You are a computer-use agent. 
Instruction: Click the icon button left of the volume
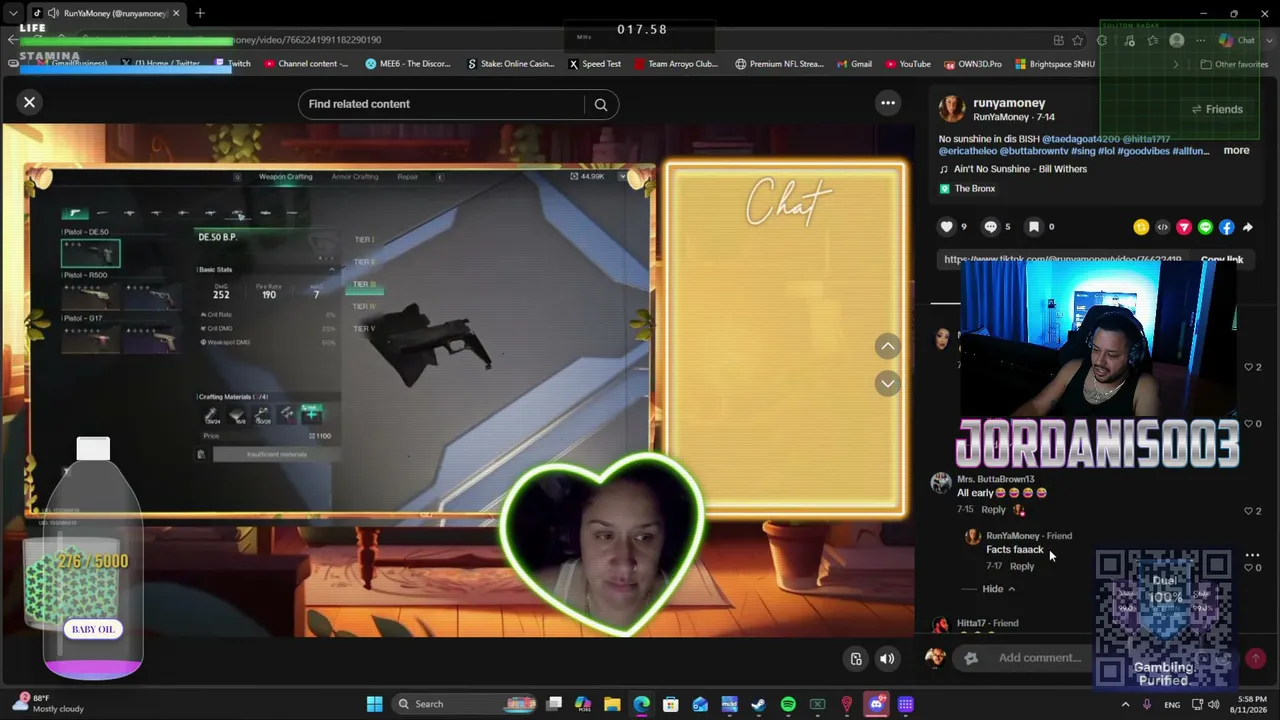[x=856, y=658]
